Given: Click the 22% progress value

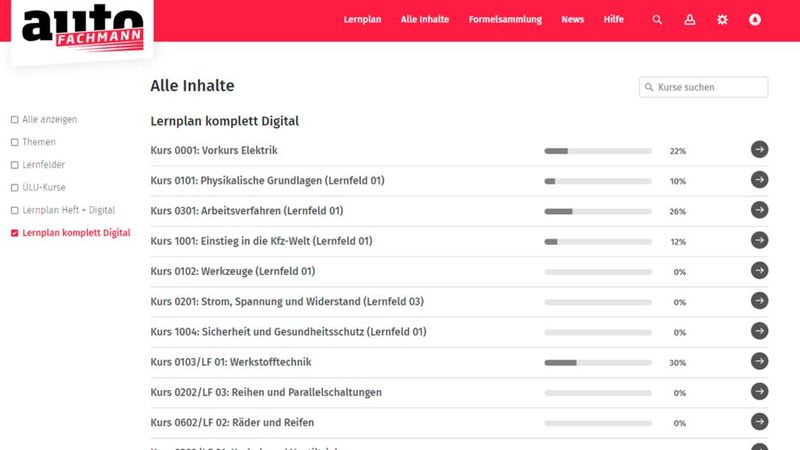Looking at the screenshot, I should 678,151.
